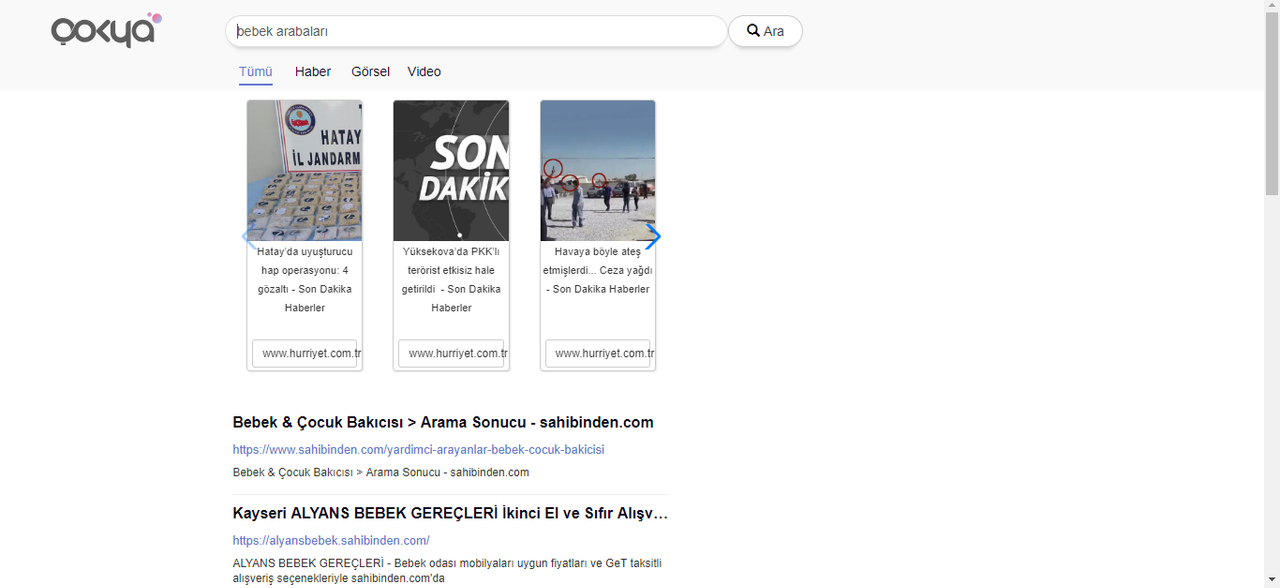Select the Tümü tab
This screenshot has width=1280, height=588.
256,72
